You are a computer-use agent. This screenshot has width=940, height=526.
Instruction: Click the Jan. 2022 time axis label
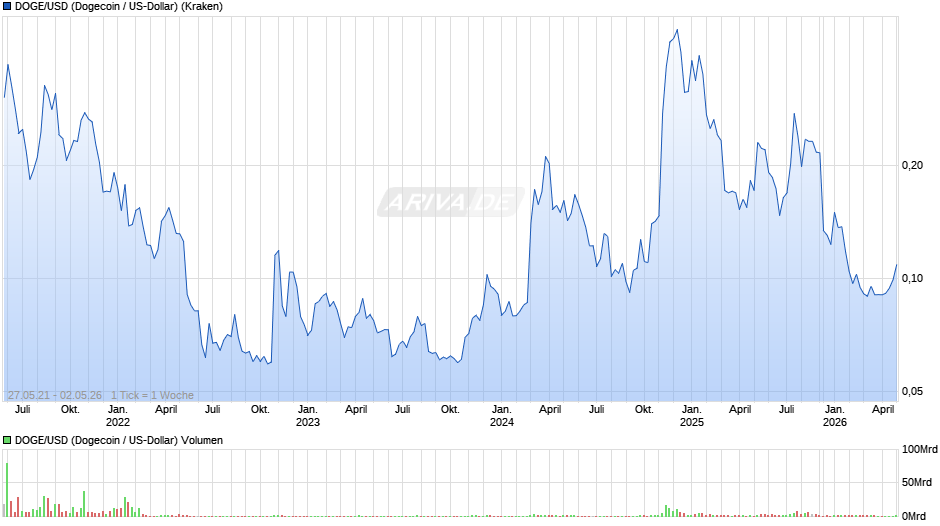pyautogui.click(x=118, y=416)
